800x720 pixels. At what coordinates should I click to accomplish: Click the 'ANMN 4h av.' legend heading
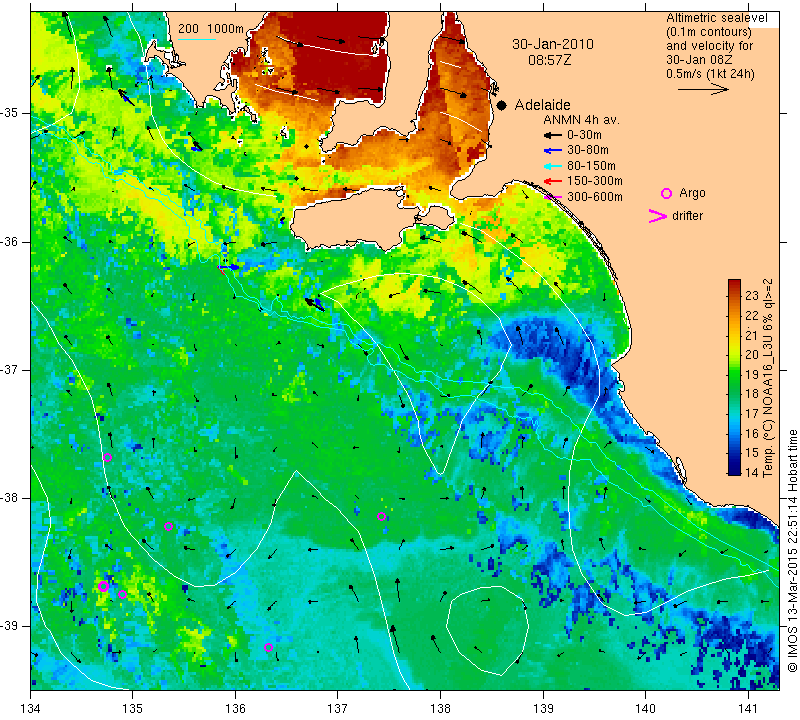point(581,120)
